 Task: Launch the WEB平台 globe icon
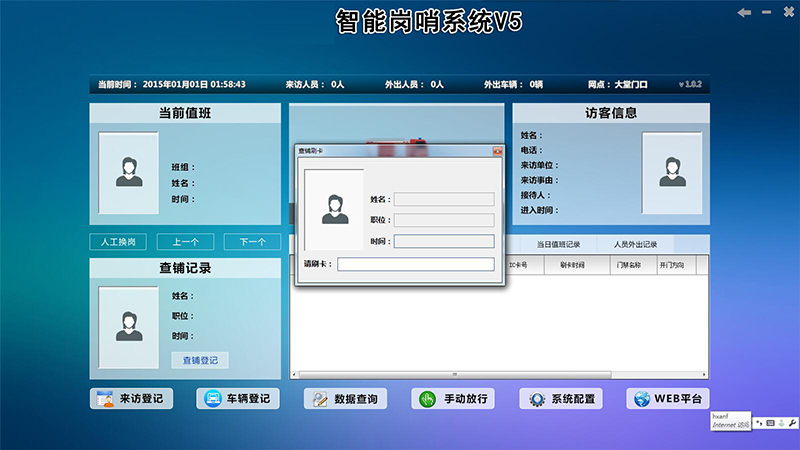(x=641, y=399)
